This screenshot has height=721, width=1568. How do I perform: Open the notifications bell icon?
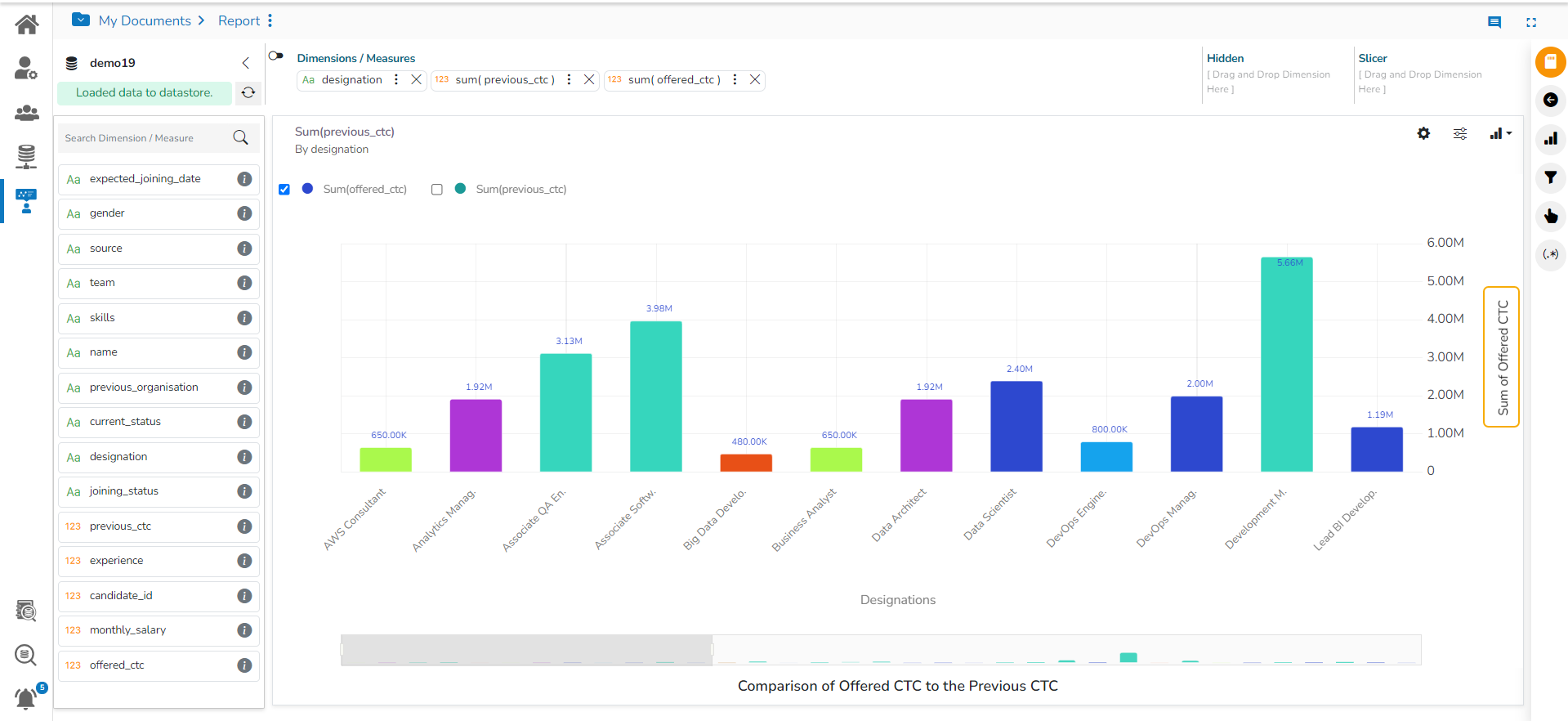click(26, 698)
